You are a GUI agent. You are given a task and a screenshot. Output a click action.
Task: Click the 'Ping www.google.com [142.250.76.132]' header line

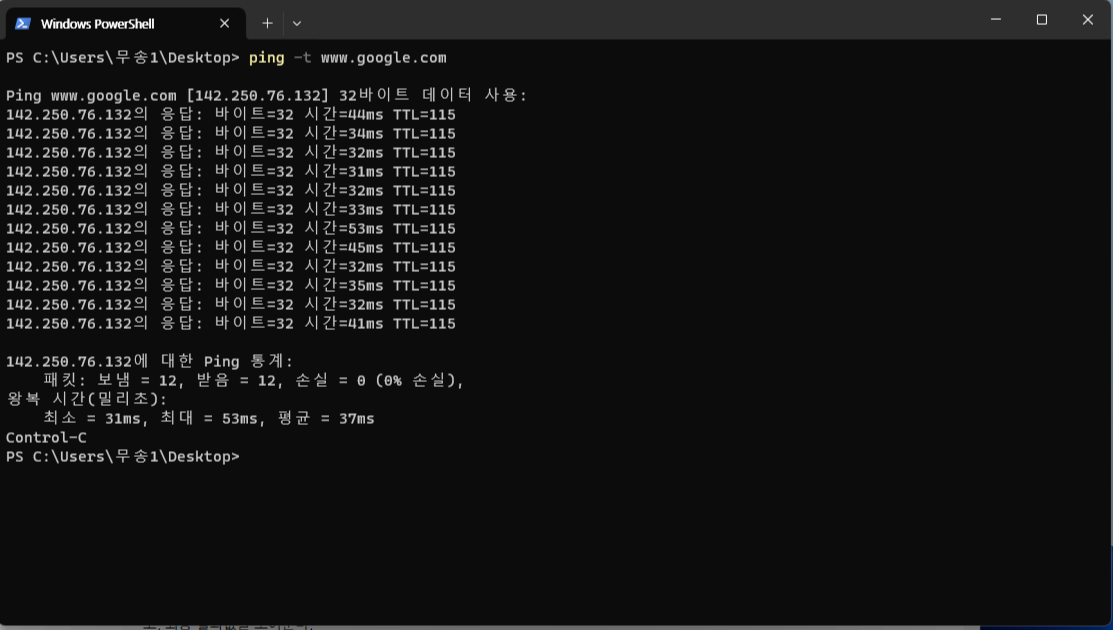click(266, 96)
